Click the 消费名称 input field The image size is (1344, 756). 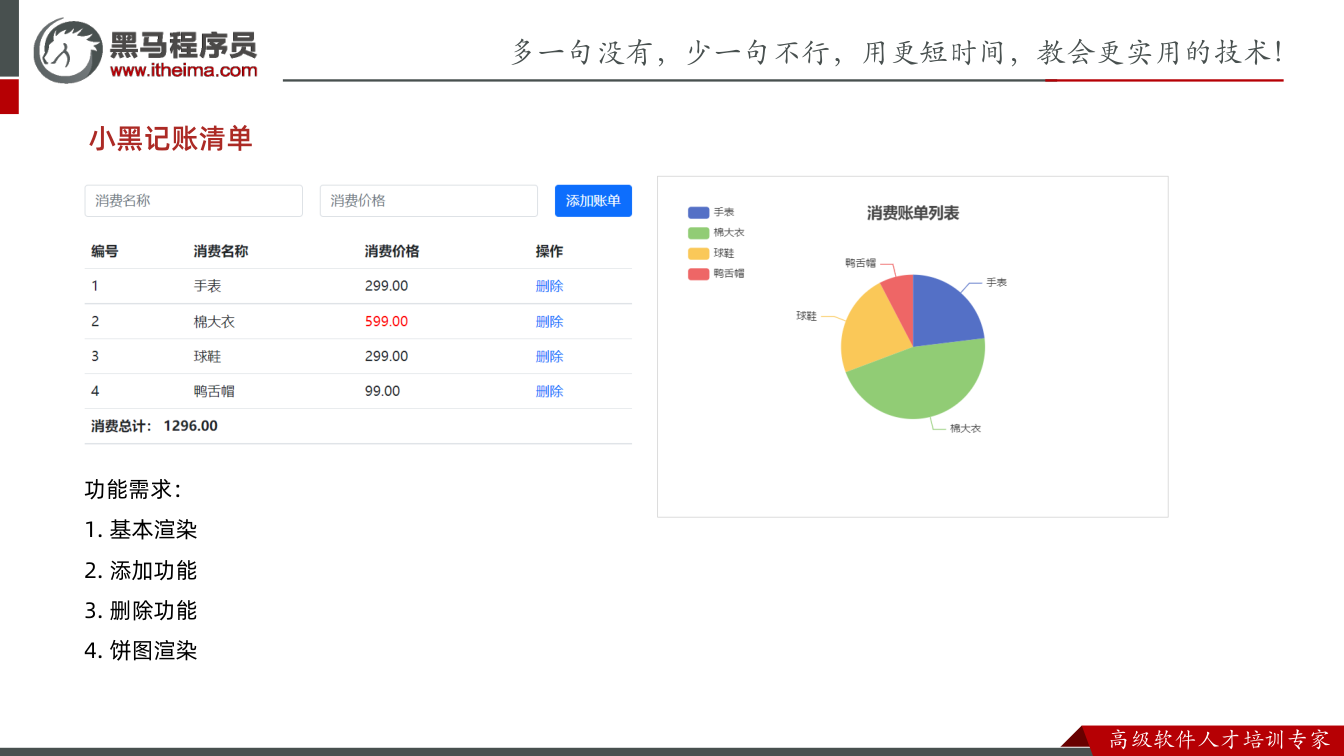pyautogui.click(x=194, y=201)
